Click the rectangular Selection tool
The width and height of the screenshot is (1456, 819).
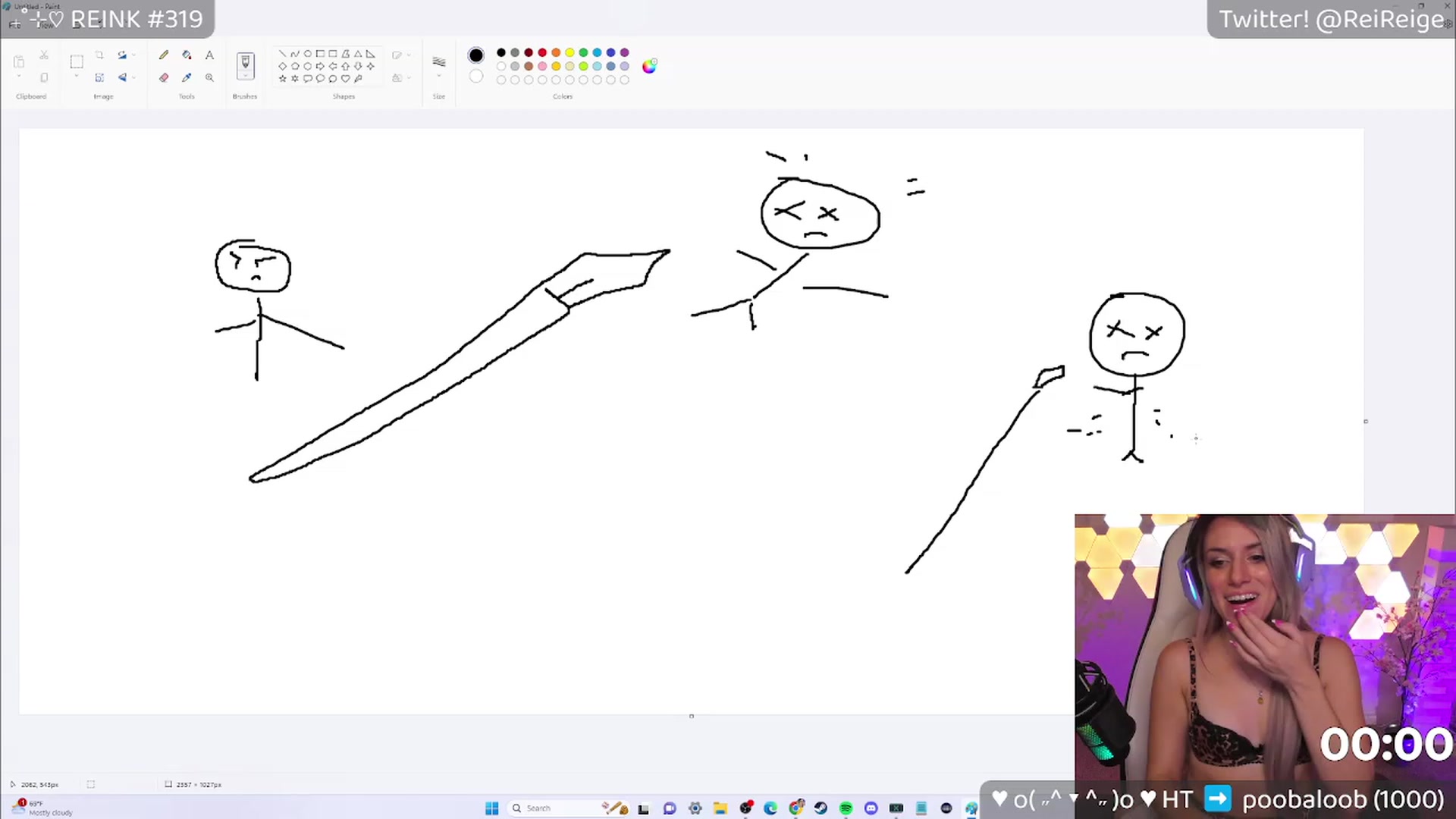(77, 61)
